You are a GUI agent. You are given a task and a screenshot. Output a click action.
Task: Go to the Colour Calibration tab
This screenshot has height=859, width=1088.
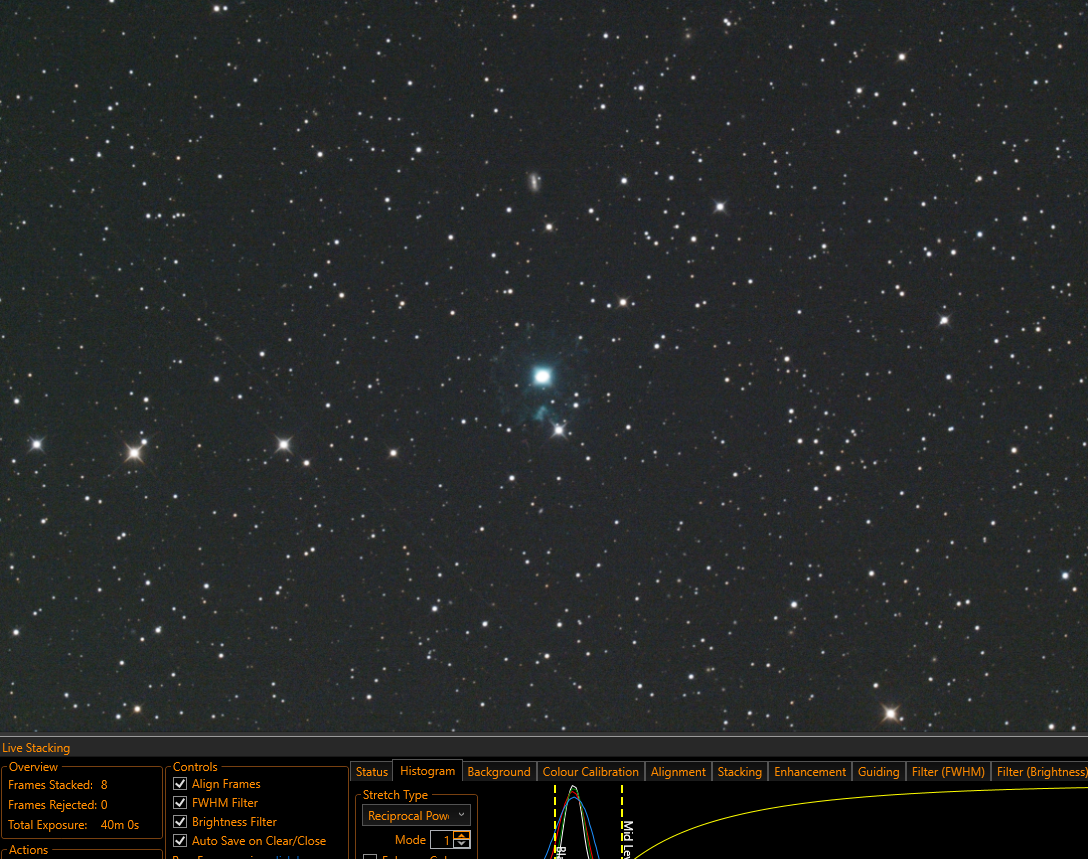[x=590, y=772]
